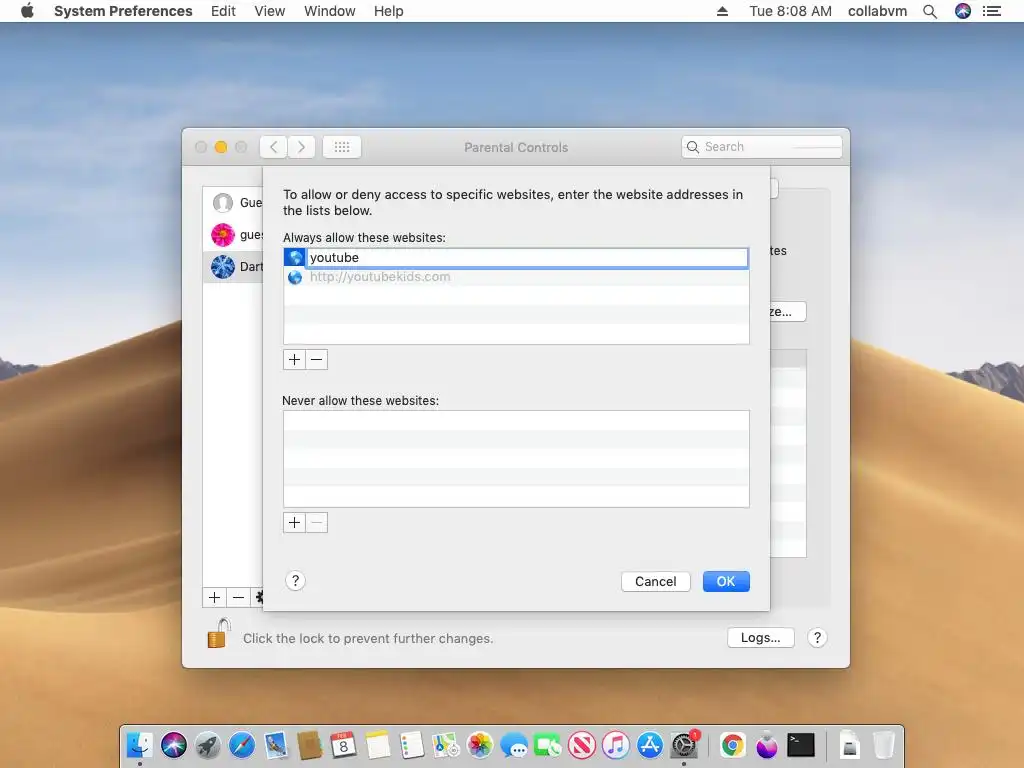Screen dimensions: 1024x768
Task: Click the menu bar clock Tue 8:08 AM
Action: click(x=790, y=11)
